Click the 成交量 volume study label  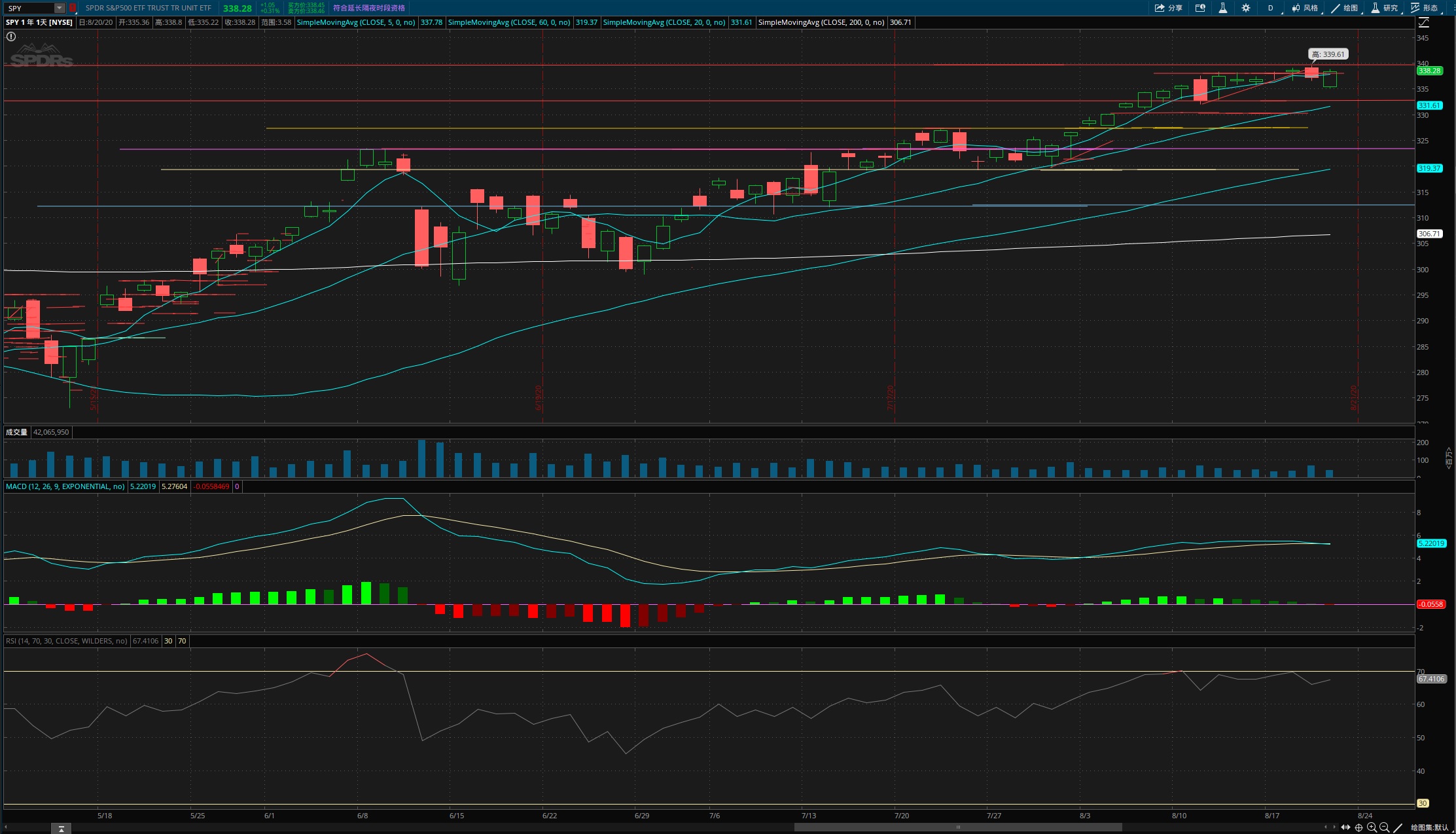17,432
